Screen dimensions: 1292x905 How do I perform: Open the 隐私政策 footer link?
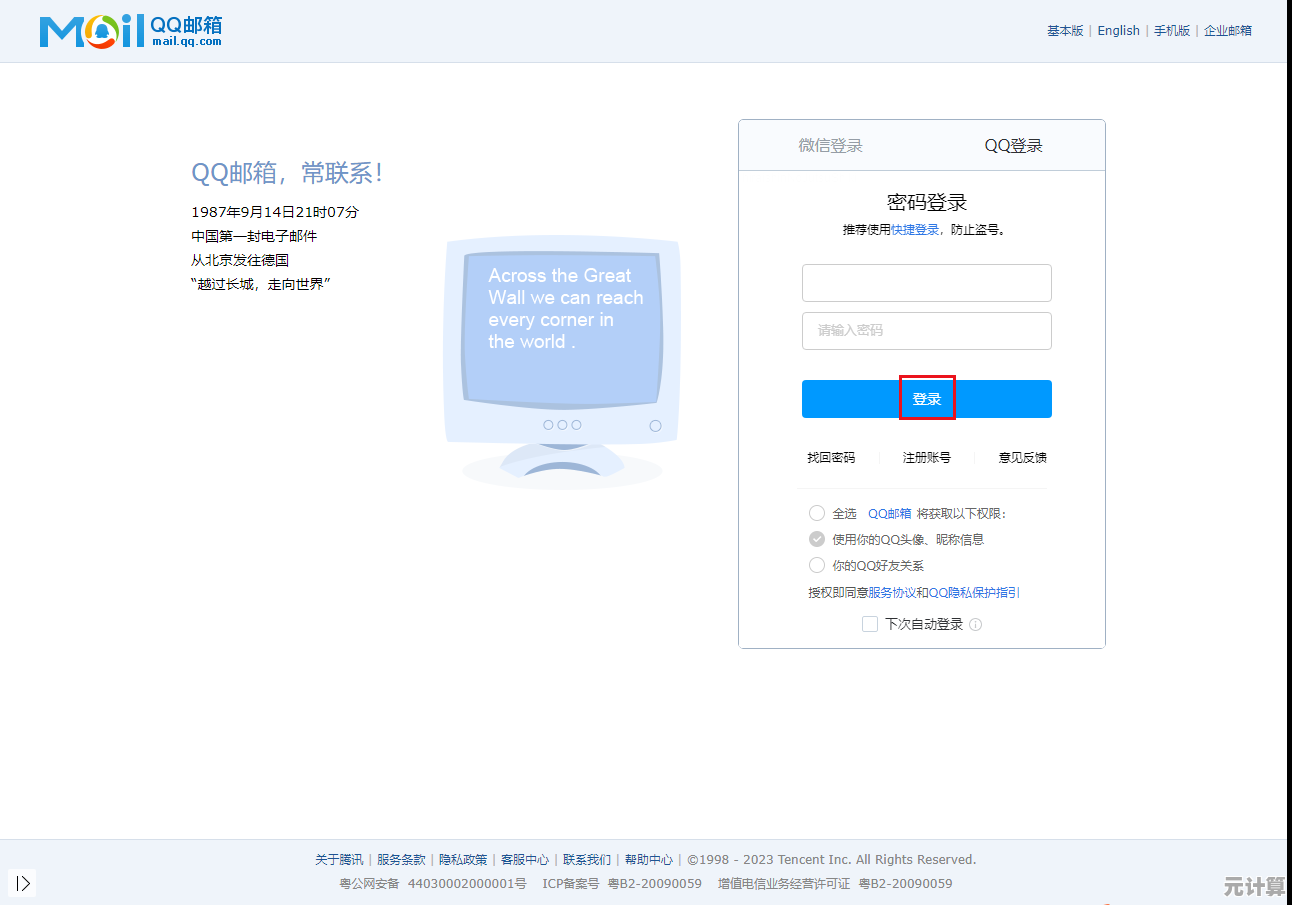463,860
